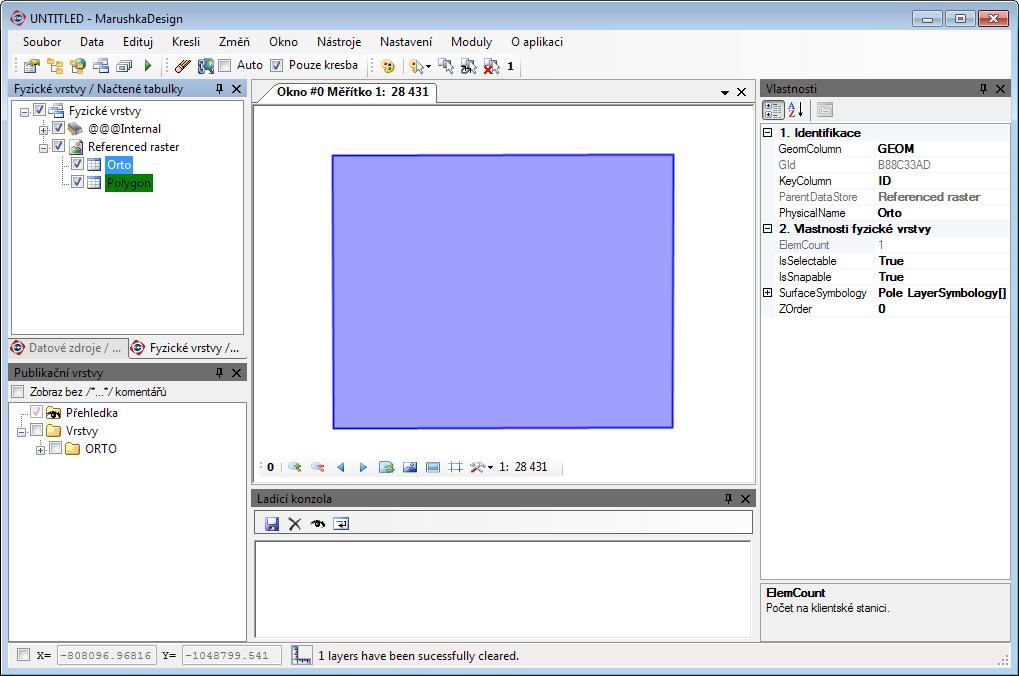Click the zoom out icon in map toolbar

(x=317, y=467)
